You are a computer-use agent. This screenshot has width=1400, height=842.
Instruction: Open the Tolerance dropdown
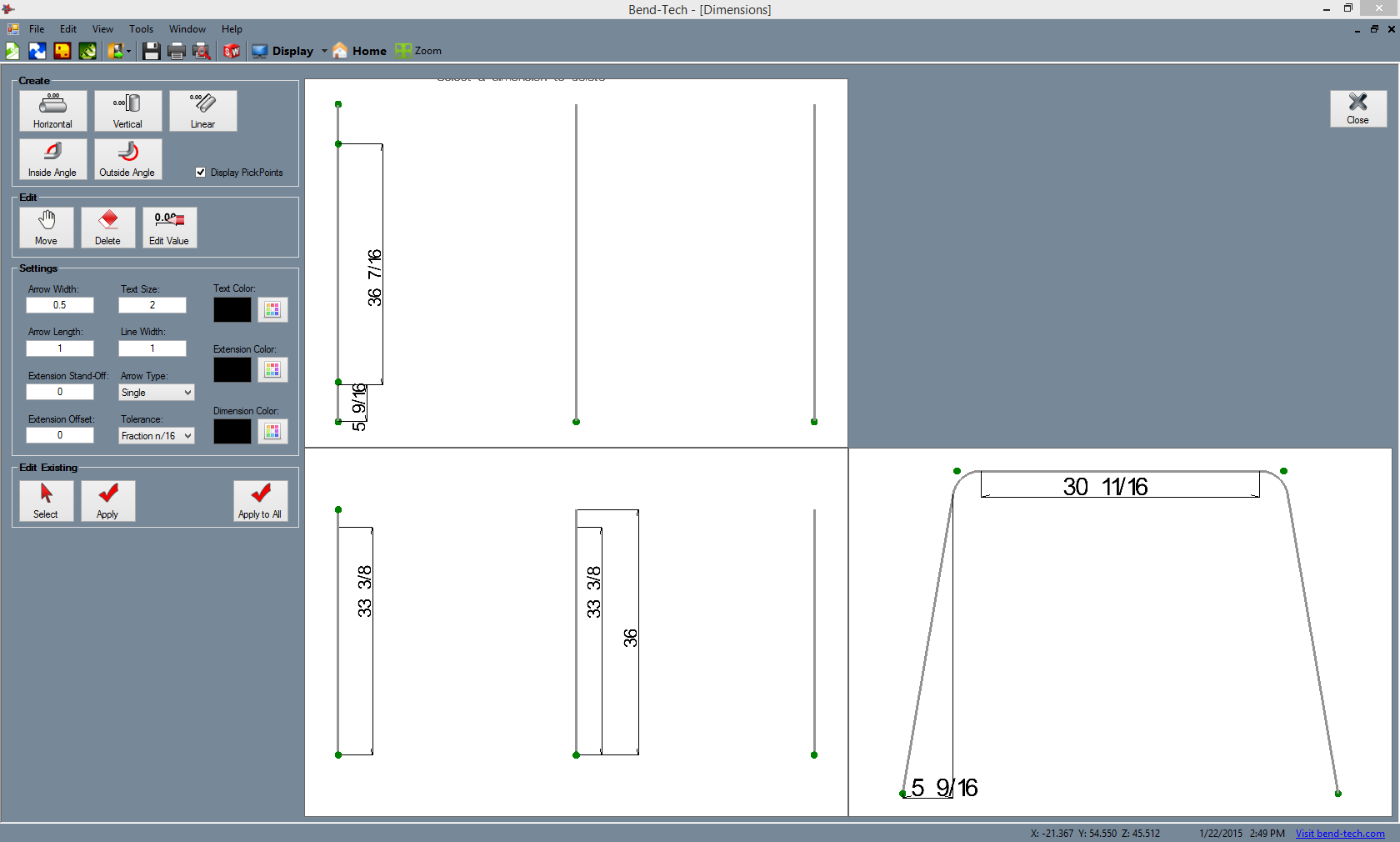[156, 435]
